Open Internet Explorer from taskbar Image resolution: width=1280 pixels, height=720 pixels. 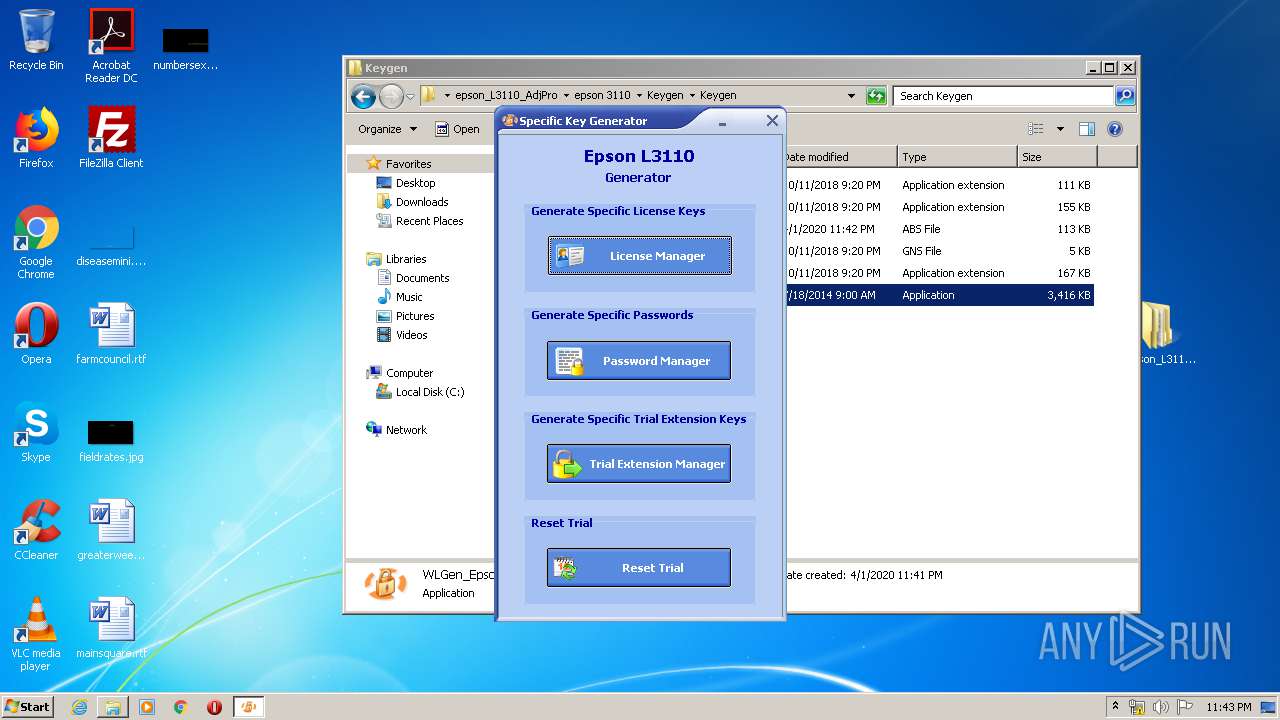[79, 707]
